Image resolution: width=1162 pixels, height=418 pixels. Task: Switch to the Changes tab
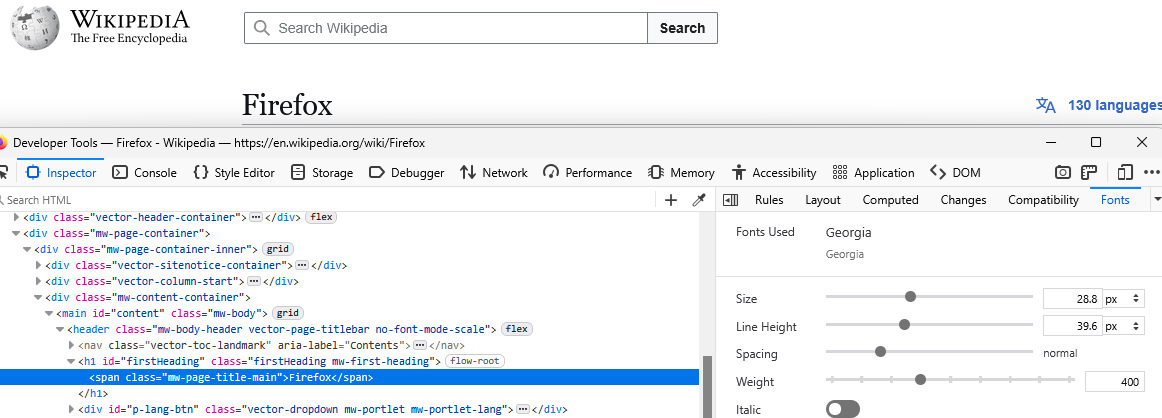click(963, 200)
